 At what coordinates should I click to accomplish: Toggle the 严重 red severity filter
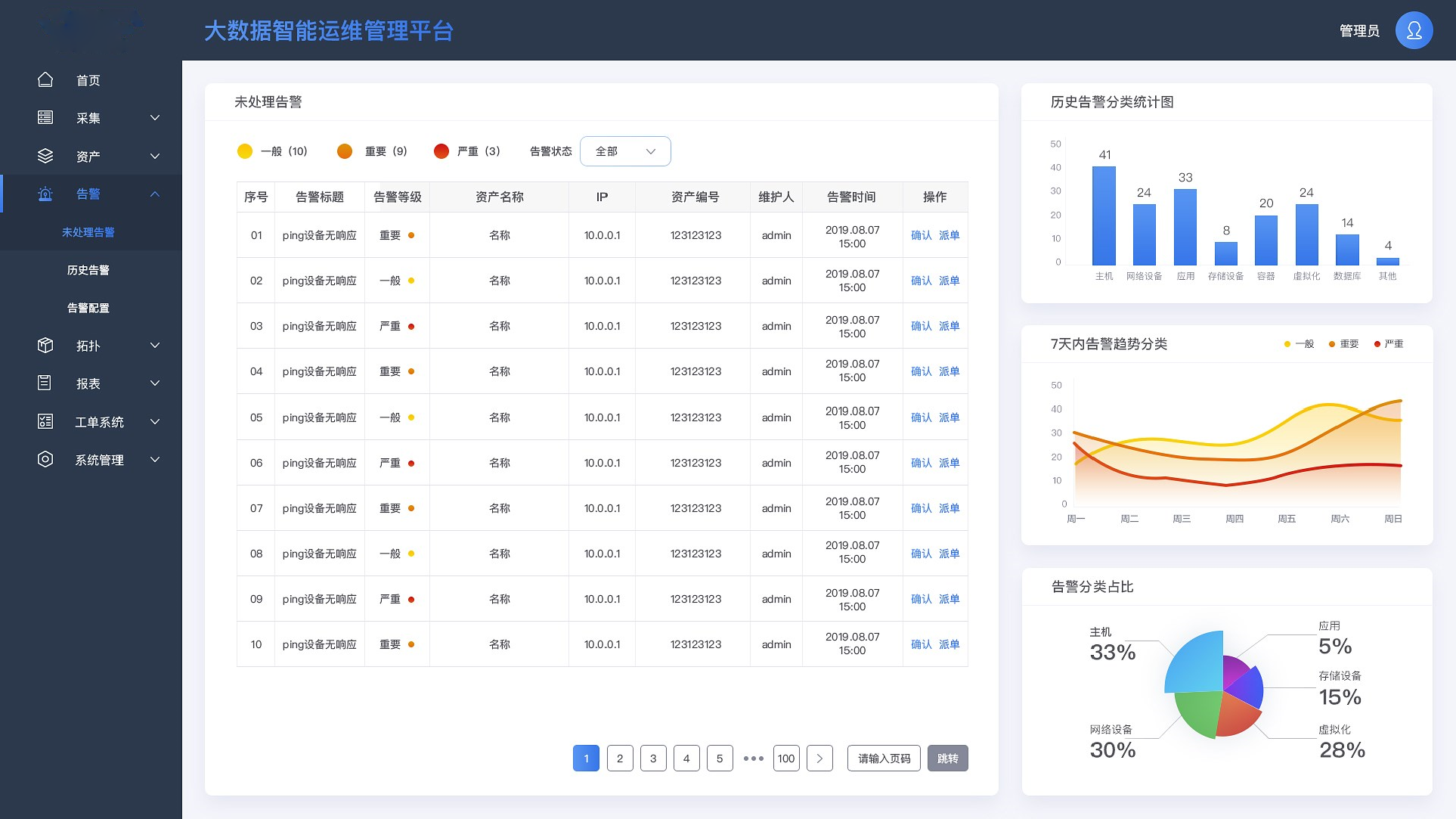[x=441, y=151]
